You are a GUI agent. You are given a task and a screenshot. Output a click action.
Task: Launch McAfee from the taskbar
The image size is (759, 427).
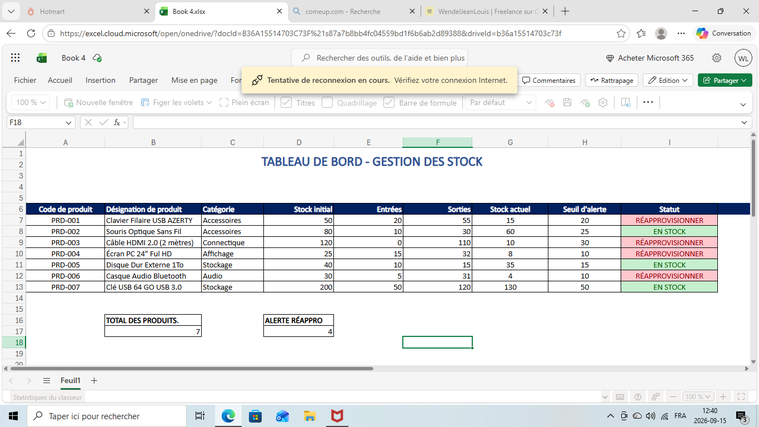[x=337, y=416]
